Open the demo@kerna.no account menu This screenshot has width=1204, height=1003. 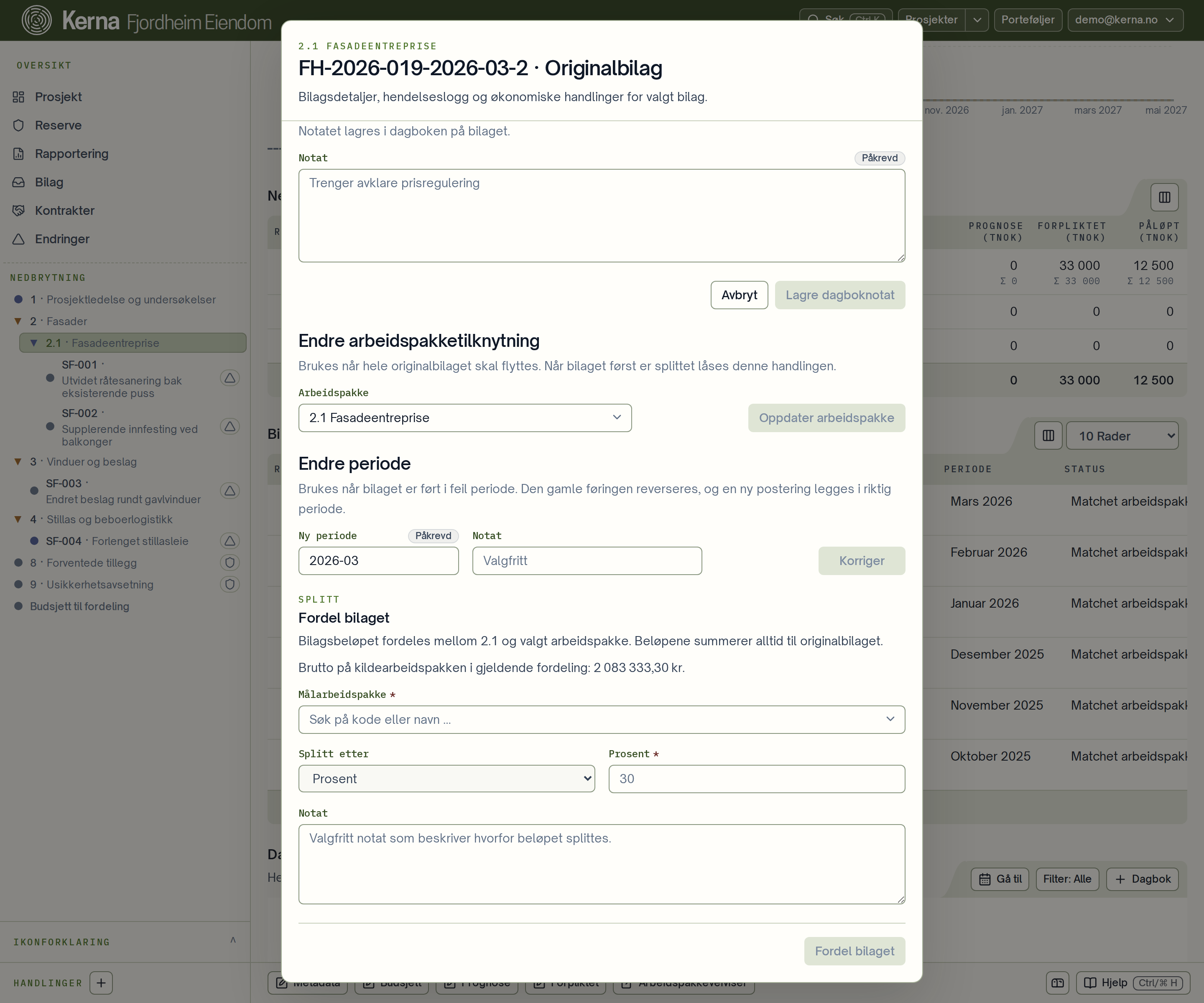coord(1125,20)
